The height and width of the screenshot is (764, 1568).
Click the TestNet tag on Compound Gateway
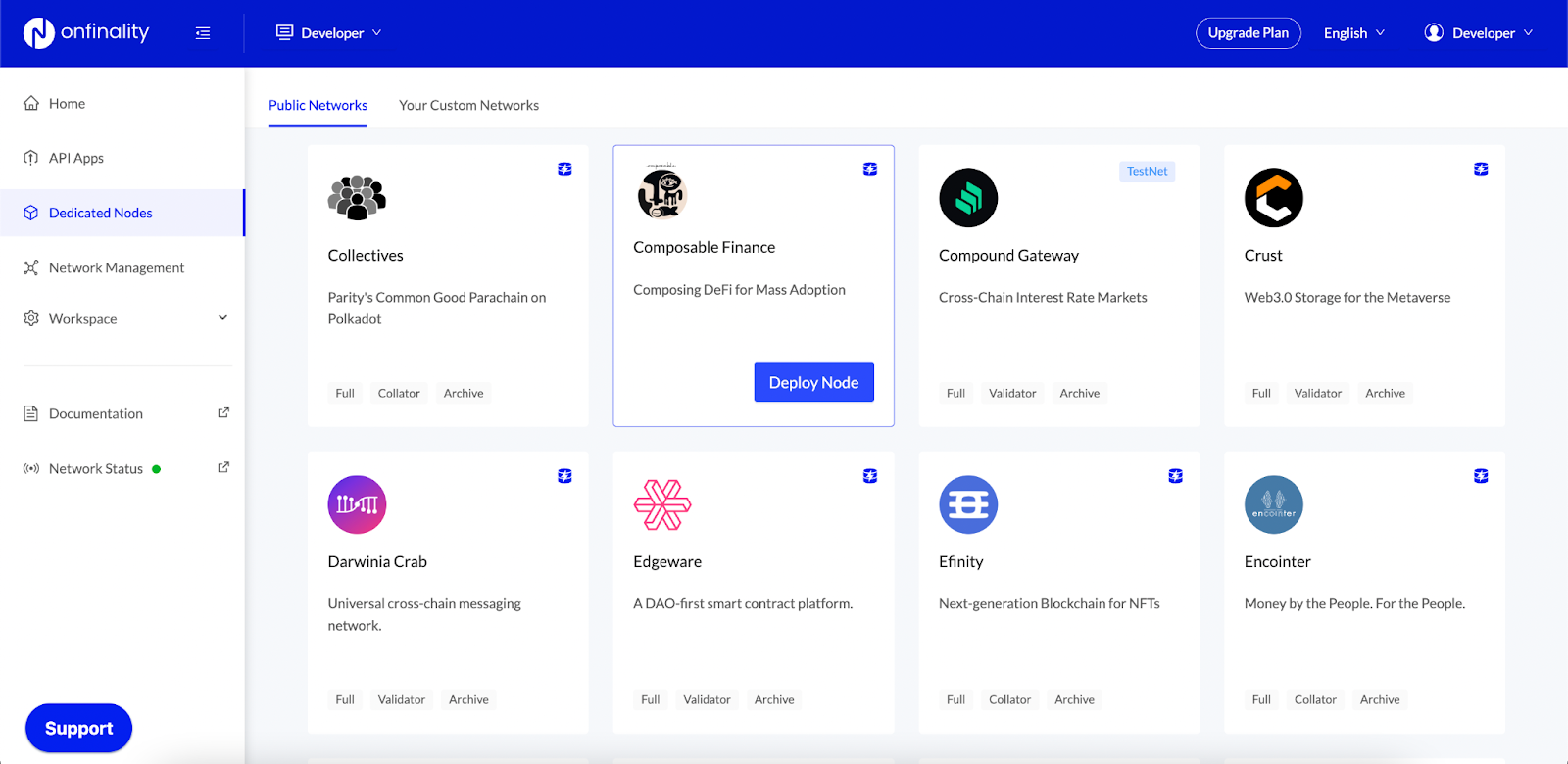[x=1147, y=171]
